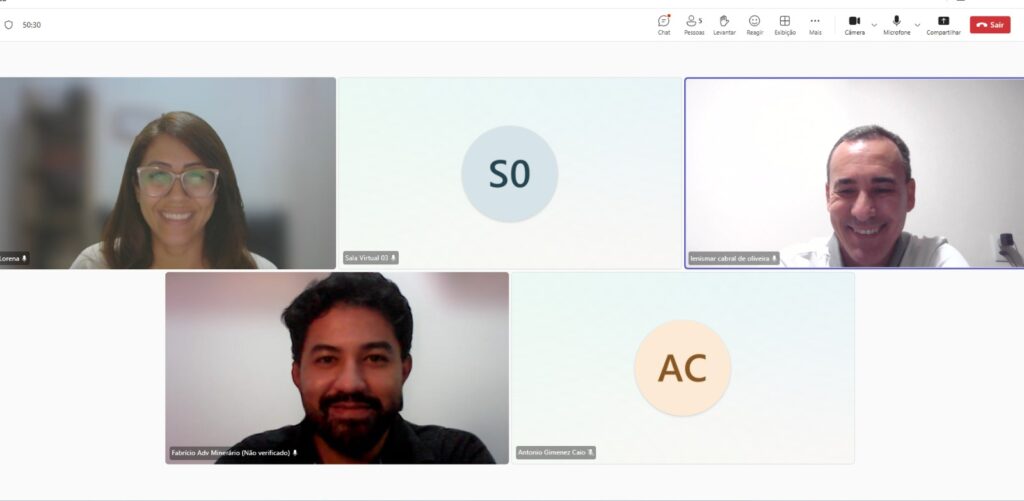Leave the meeting with Sair button
The image size is (1024, 501).
(x=989, y=25)
